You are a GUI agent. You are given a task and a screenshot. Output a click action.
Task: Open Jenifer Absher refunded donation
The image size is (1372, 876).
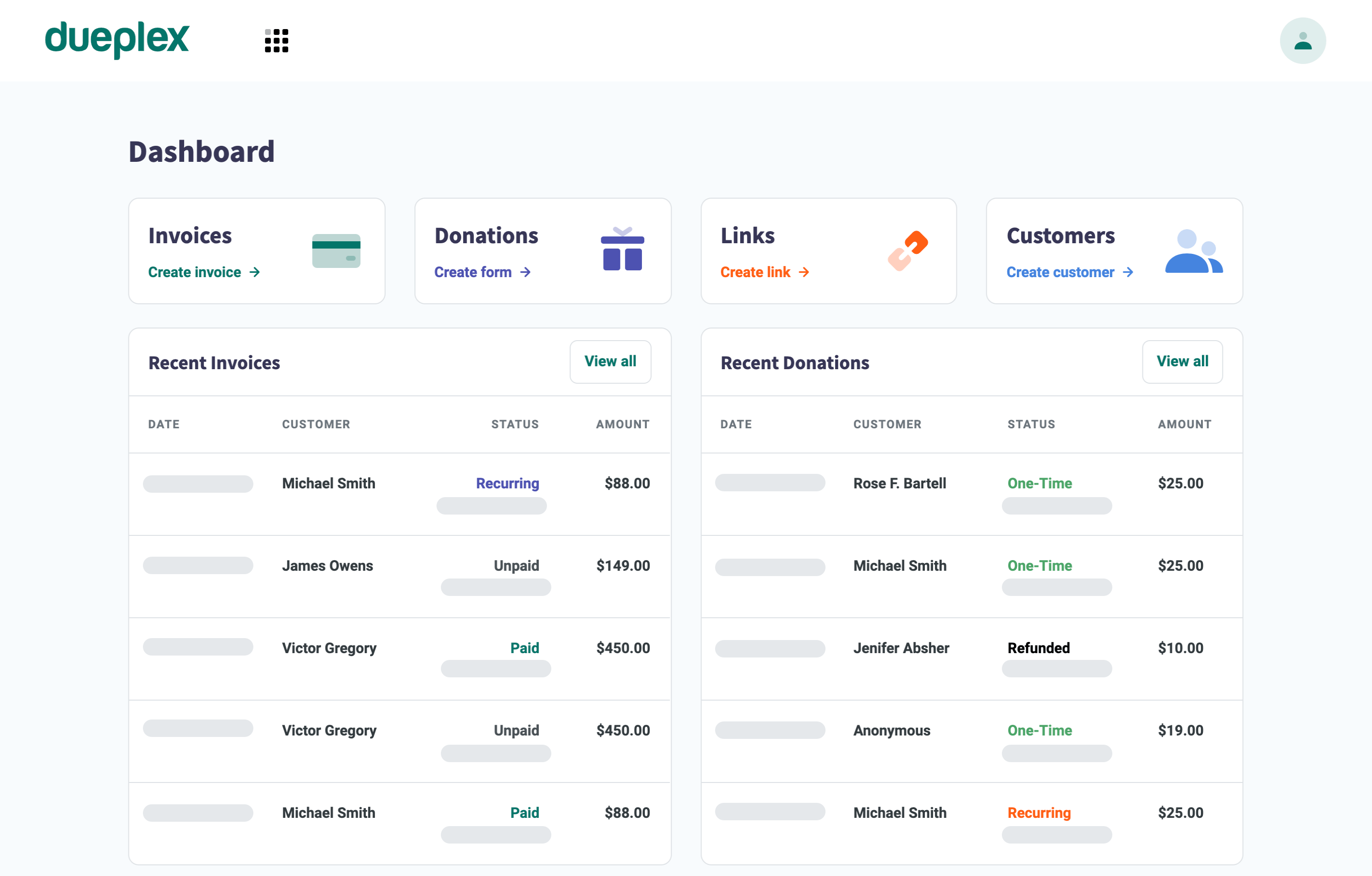901,648
